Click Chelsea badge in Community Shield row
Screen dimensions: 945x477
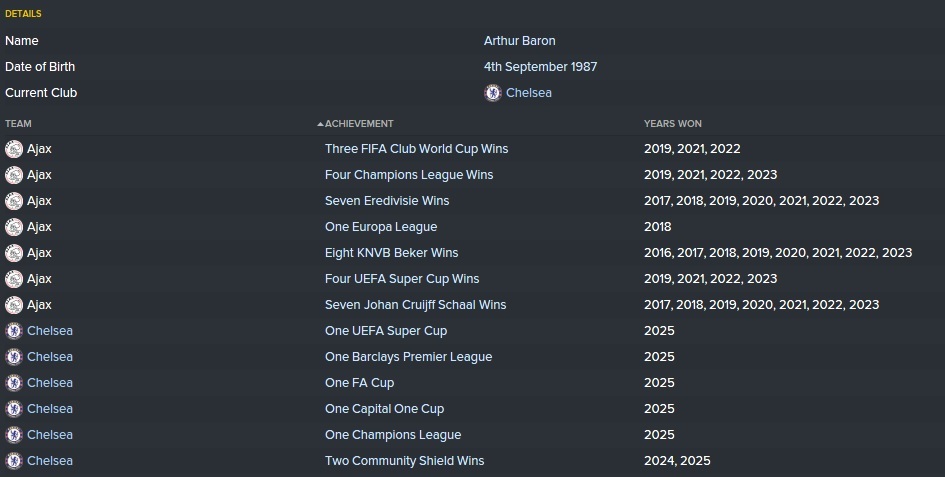14,461
